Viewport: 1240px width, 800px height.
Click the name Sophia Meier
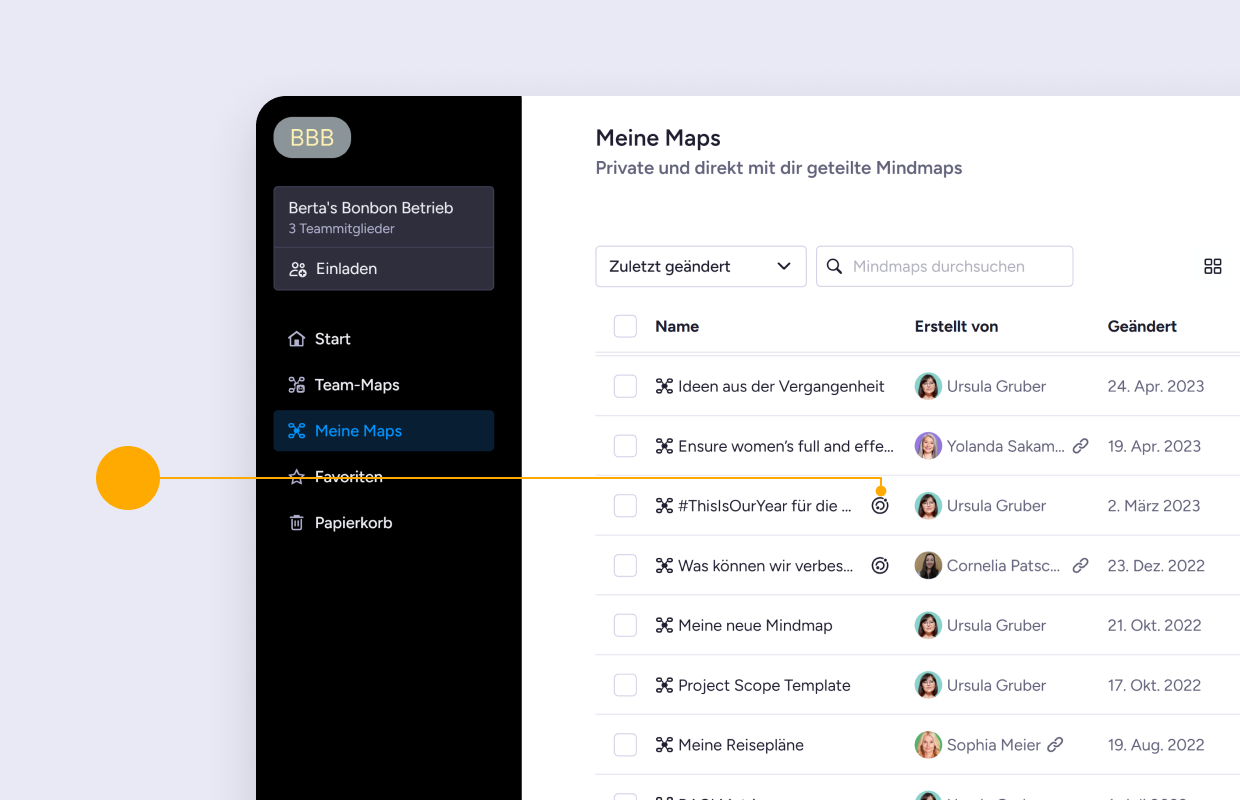[994, 745]
